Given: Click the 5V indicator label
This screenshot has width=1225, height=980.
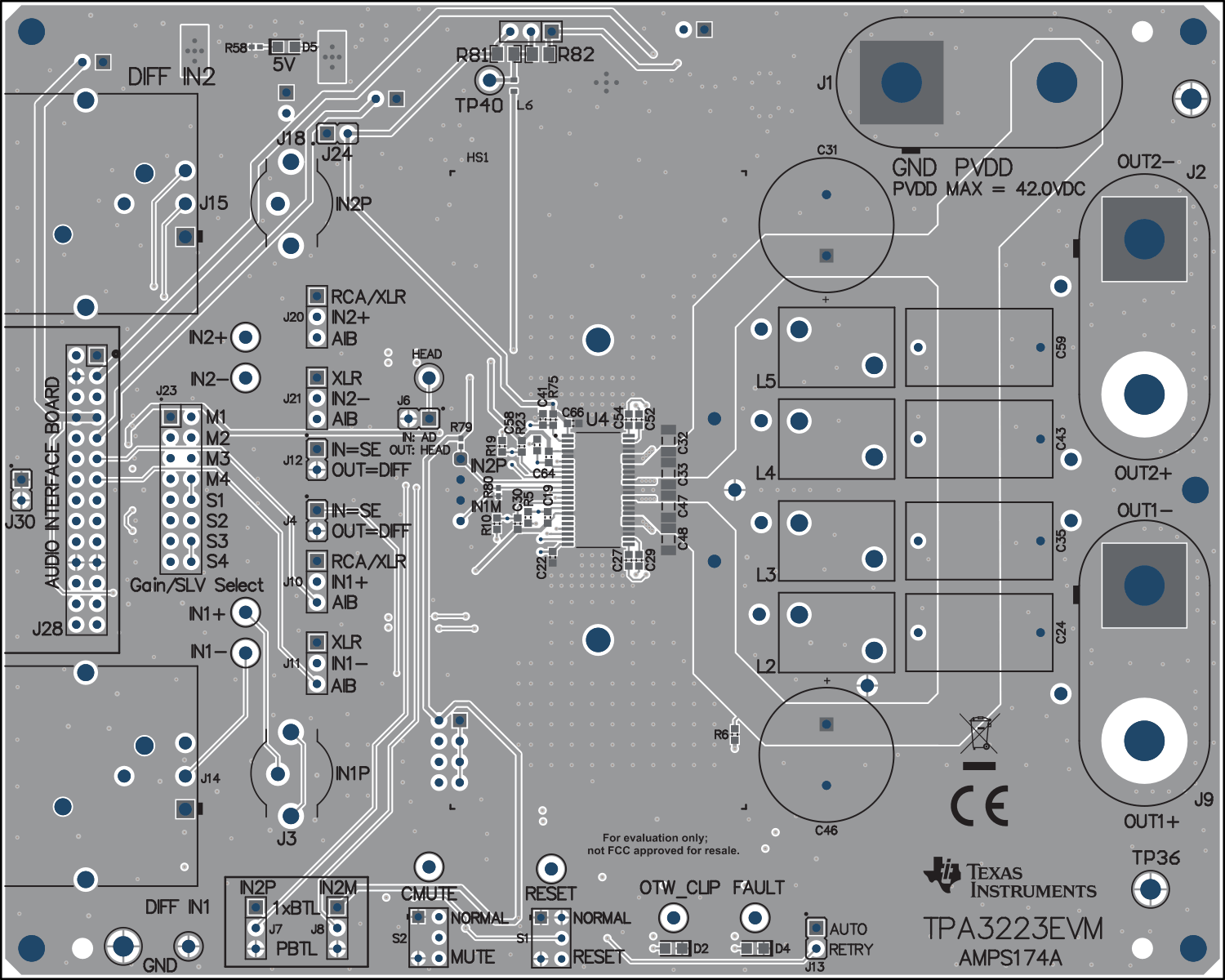Looking at the screenshot, I should pos(283,64).
